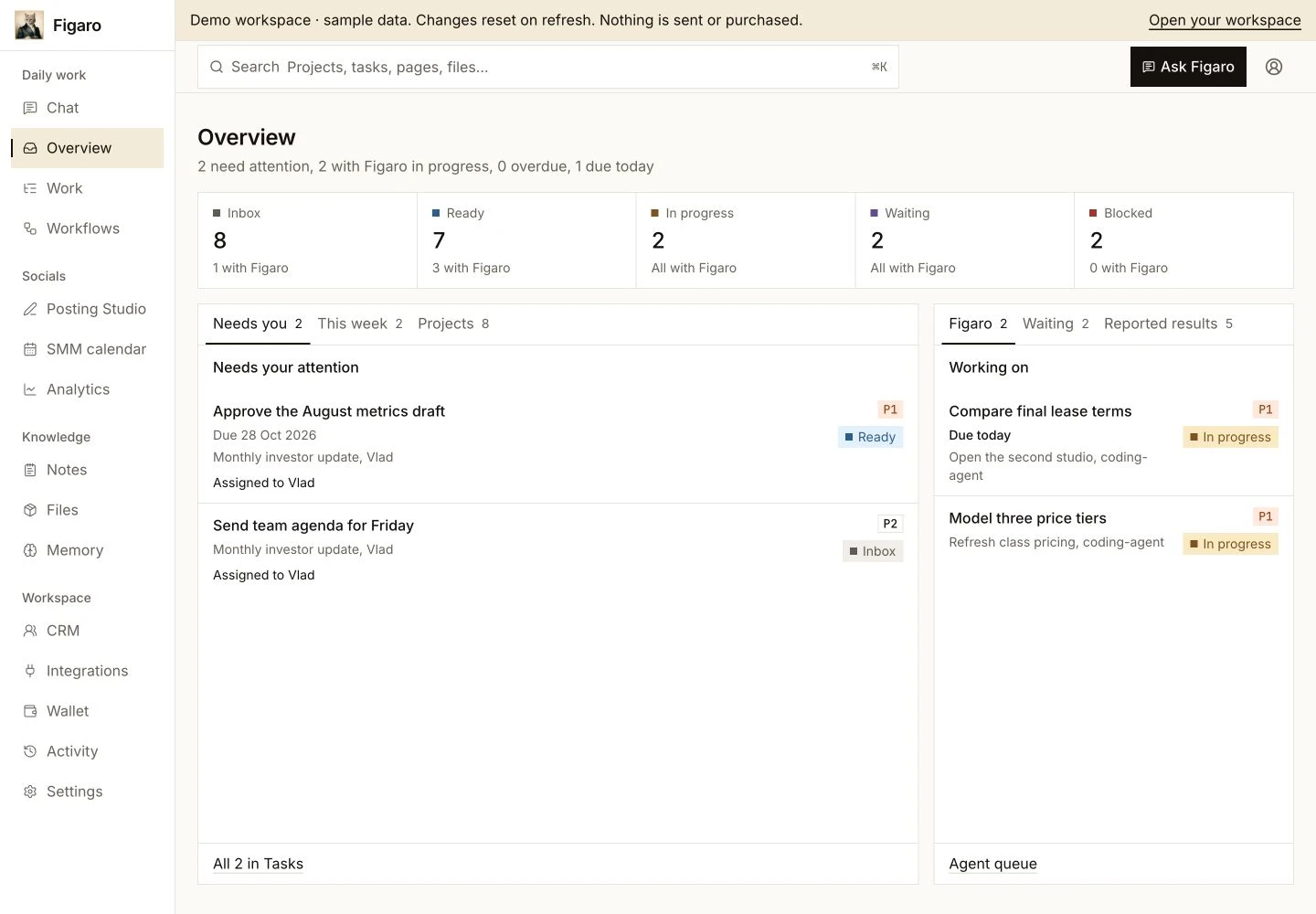The width and height of the screenshot is (1316, 914).
Task: Open the Waiting tab in agent panel
Action: click(x=1056, y=324)
